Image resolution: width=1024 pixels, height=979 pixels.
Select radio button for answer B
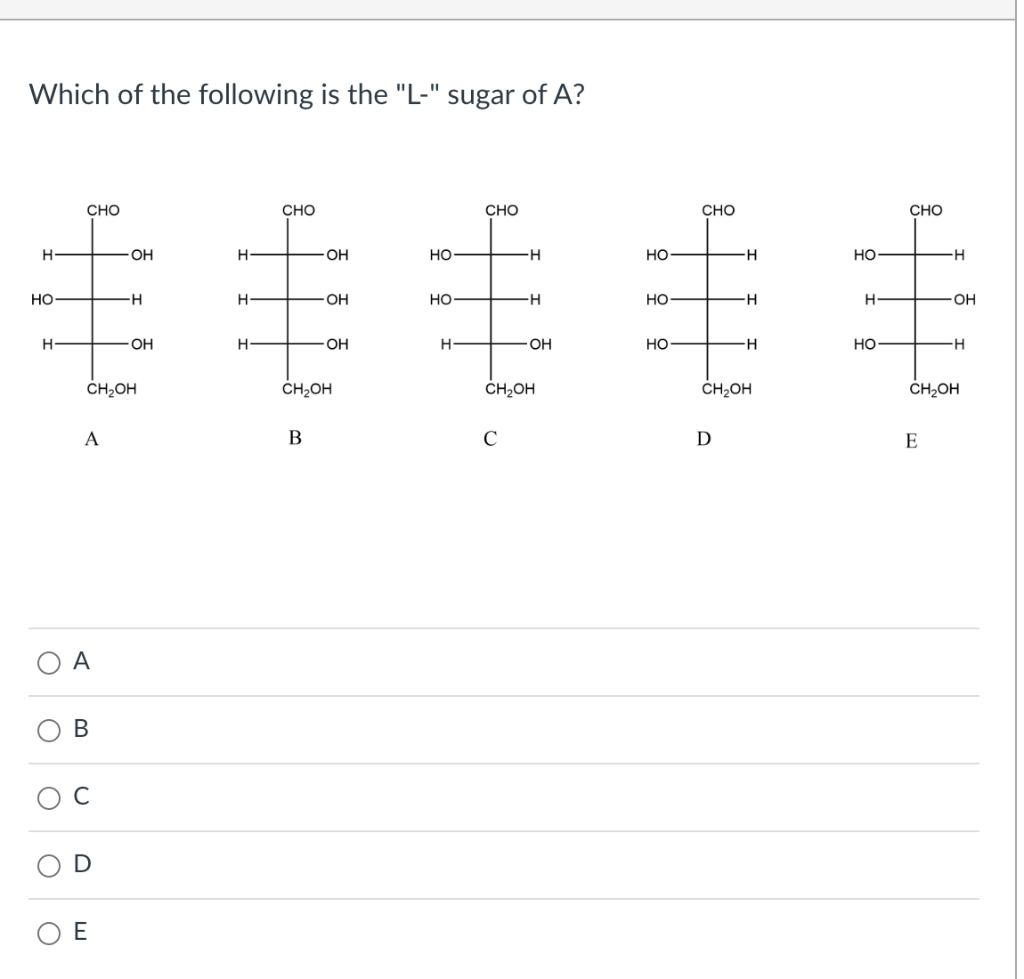click(47, 729)
